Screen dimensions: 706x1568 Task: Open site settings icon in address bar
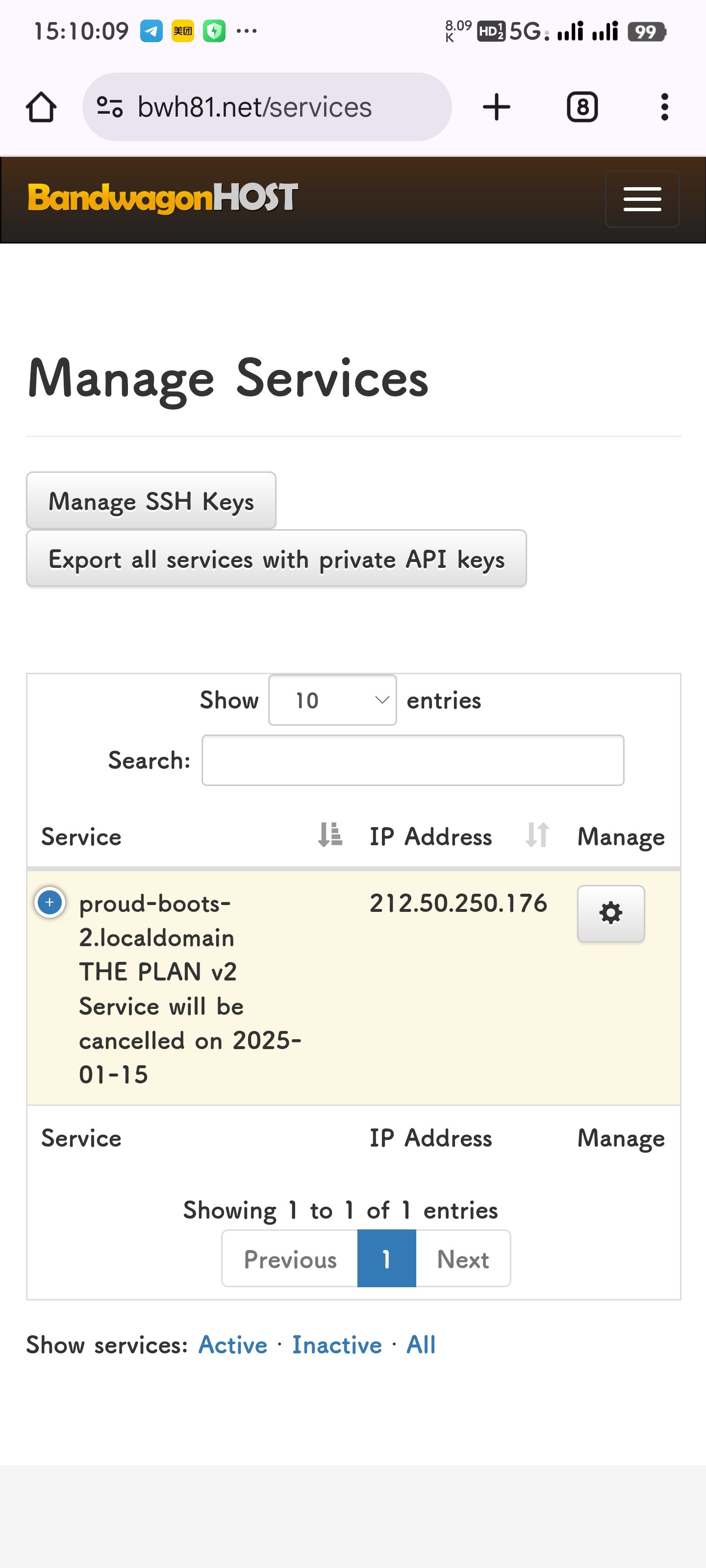(x=110, y=107)
